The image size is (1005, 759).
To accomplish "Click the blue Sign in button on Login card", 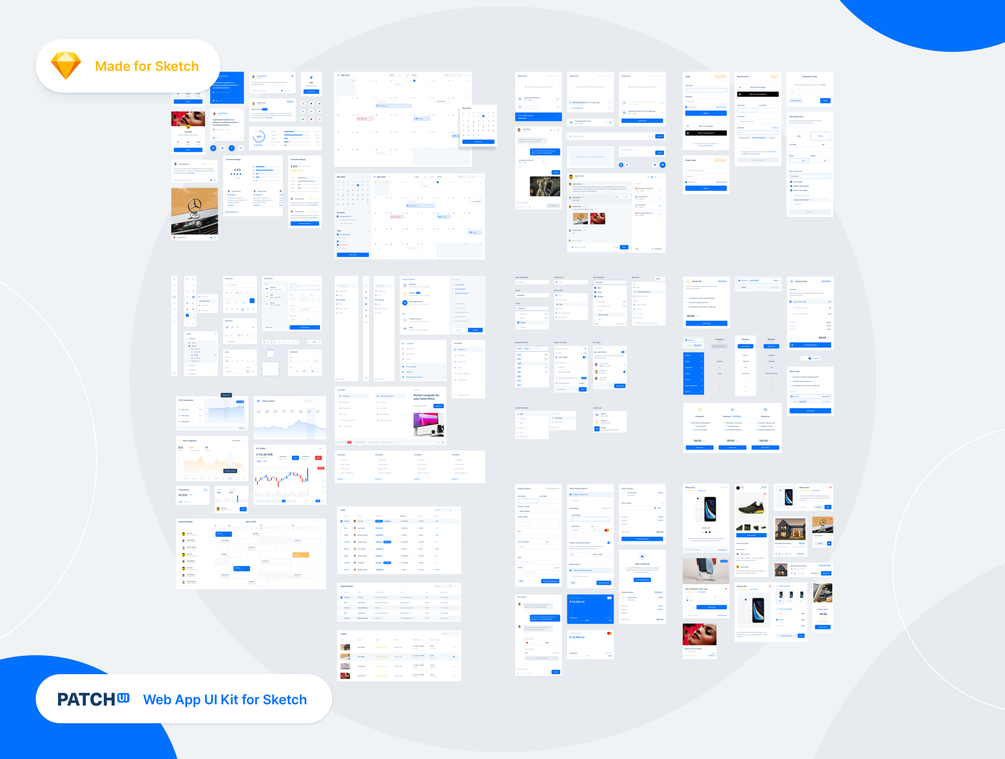I will 706,113.
